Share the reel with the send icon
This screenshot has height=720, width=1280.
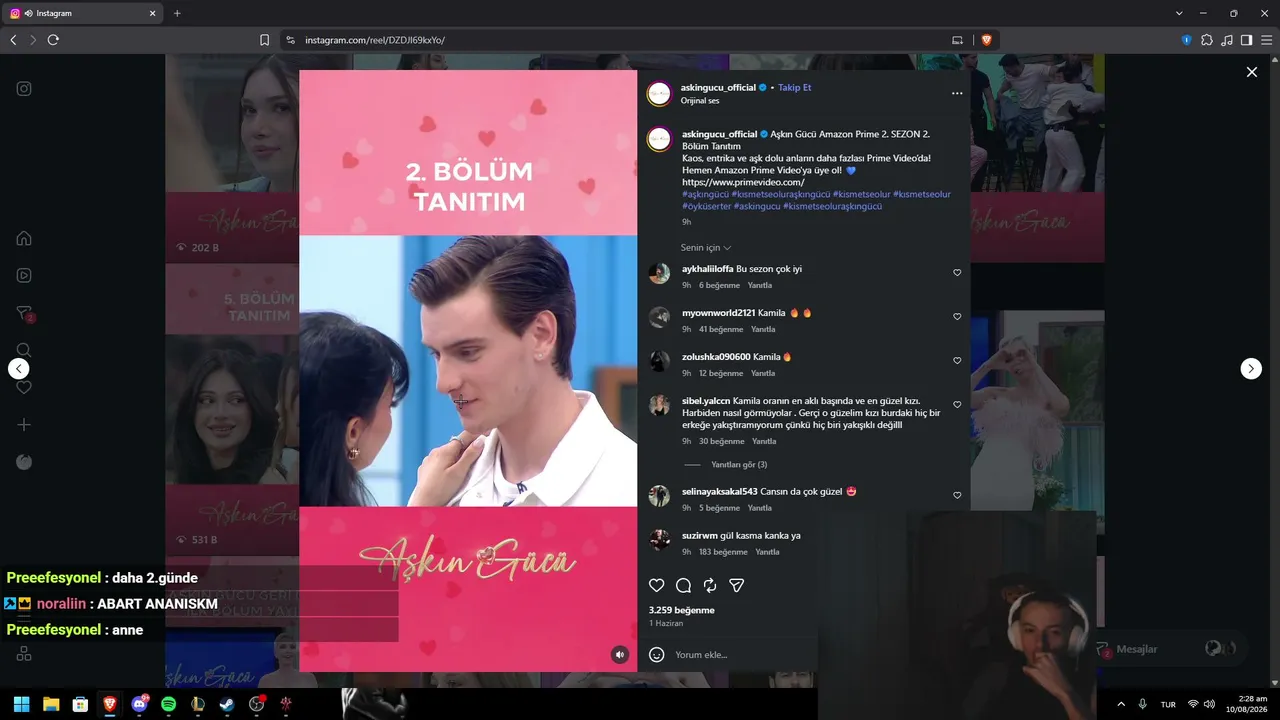pyautogui.click(x=737, y=585)
